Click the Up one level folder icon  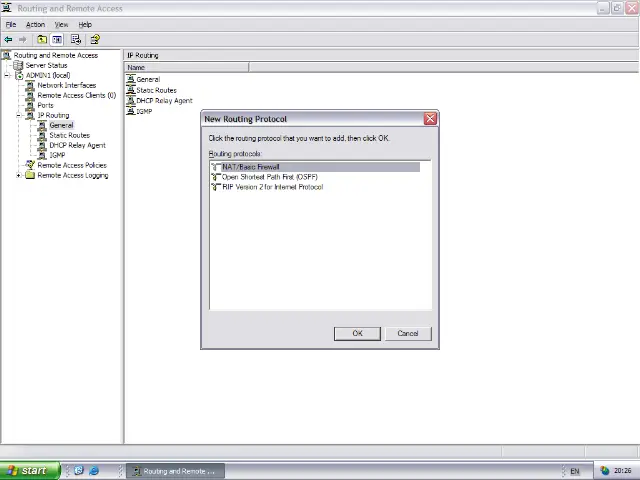(42, 40)
